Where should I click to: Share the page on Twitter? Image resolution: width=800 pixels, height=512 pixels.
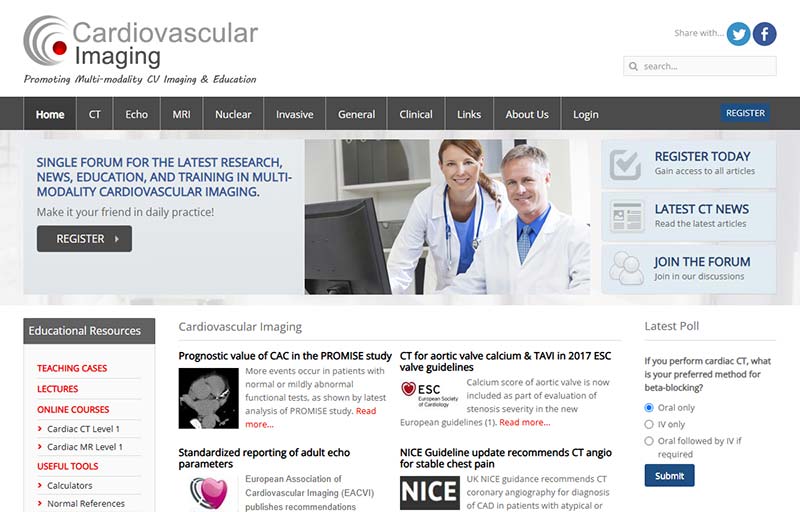[738, 34]
